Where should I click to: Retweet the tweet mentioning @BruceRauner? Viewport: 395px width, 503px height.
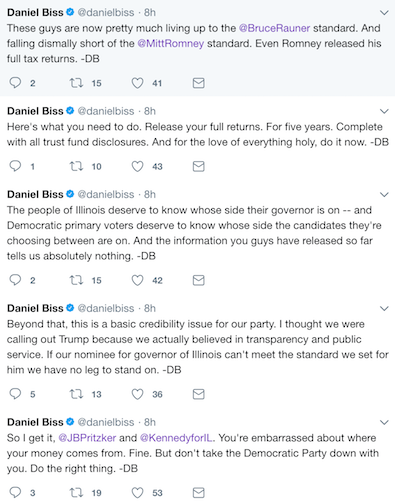tap(76, 83)
